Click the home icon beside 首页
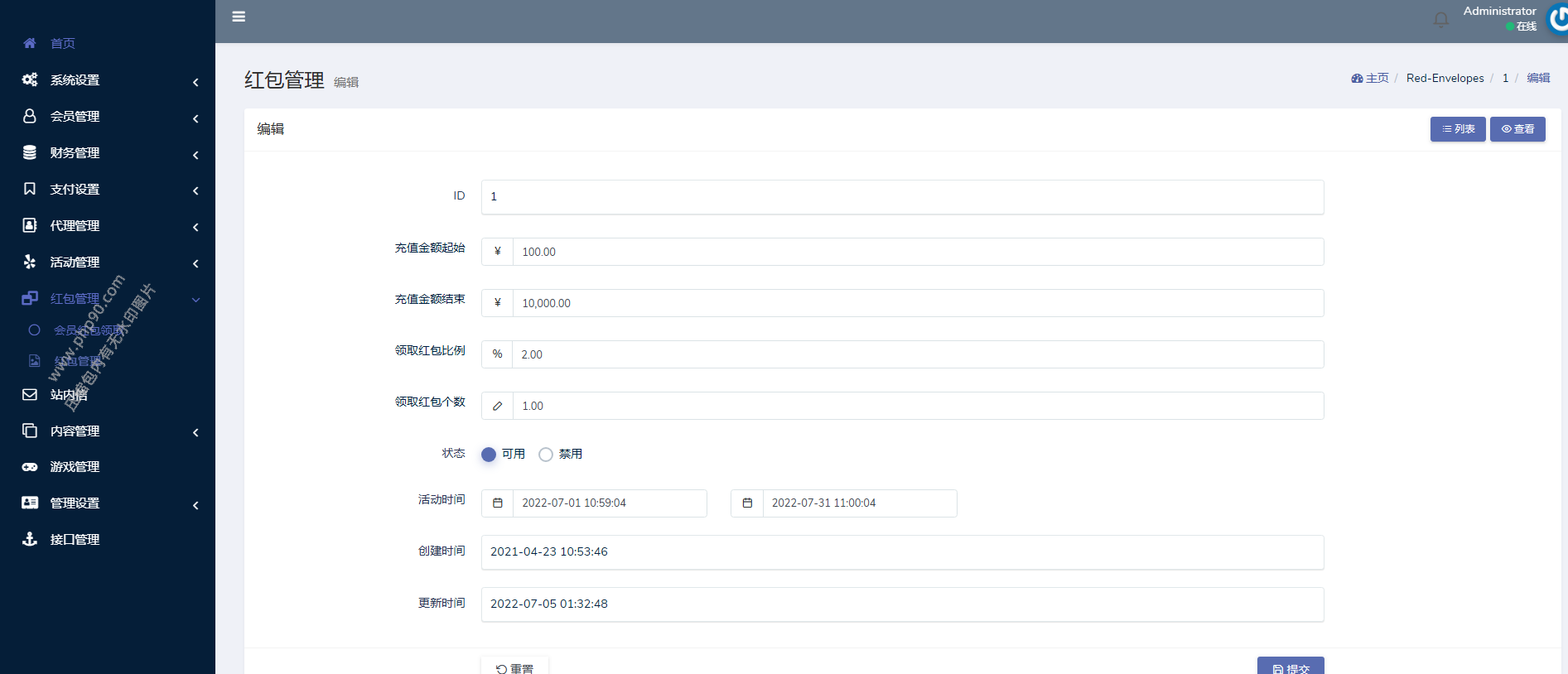The height and width of the screenshot is (674, 1568). [30, 43]
